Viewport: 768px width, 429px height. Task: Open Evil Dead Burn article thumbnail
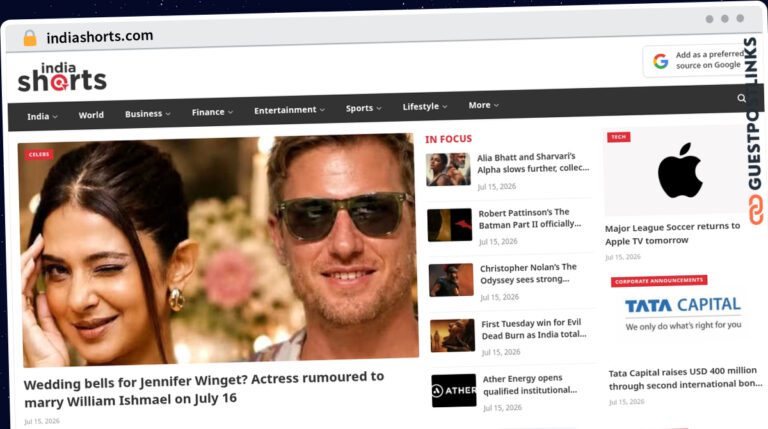[x=453, y=335]
